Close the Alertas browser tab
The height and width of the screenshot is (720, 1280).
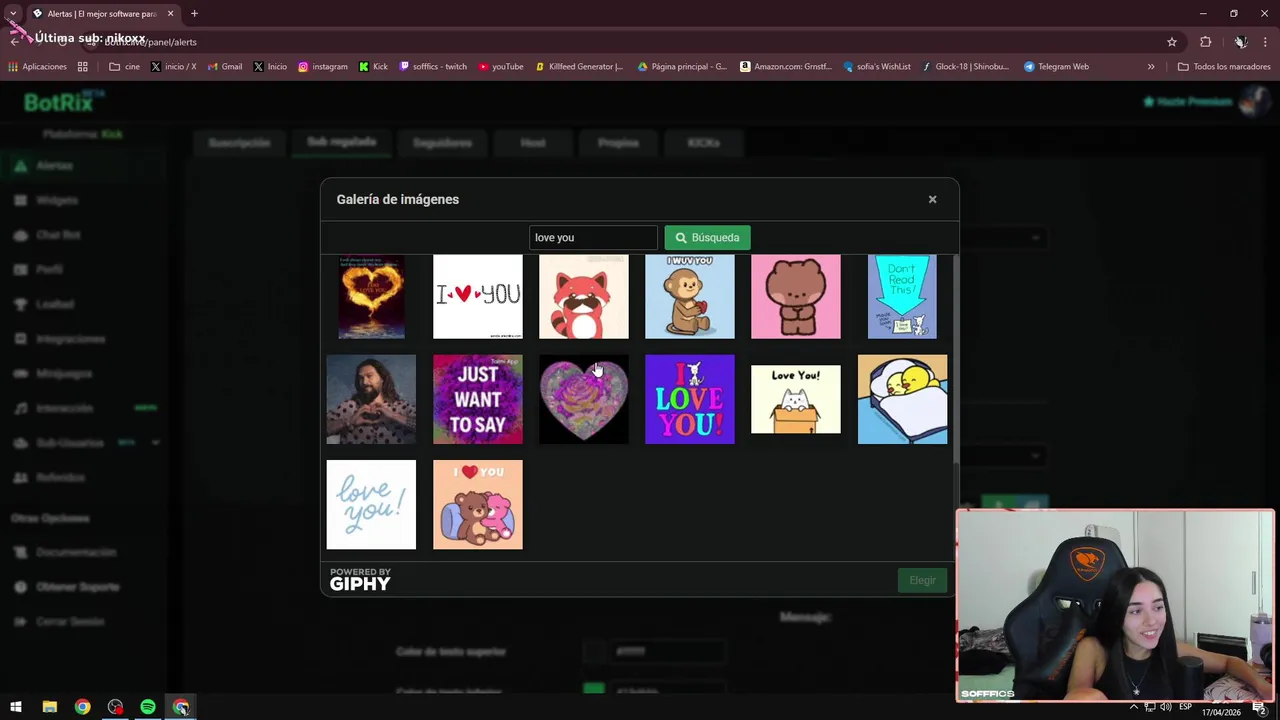pyautogui.click(x=170, y=14)
